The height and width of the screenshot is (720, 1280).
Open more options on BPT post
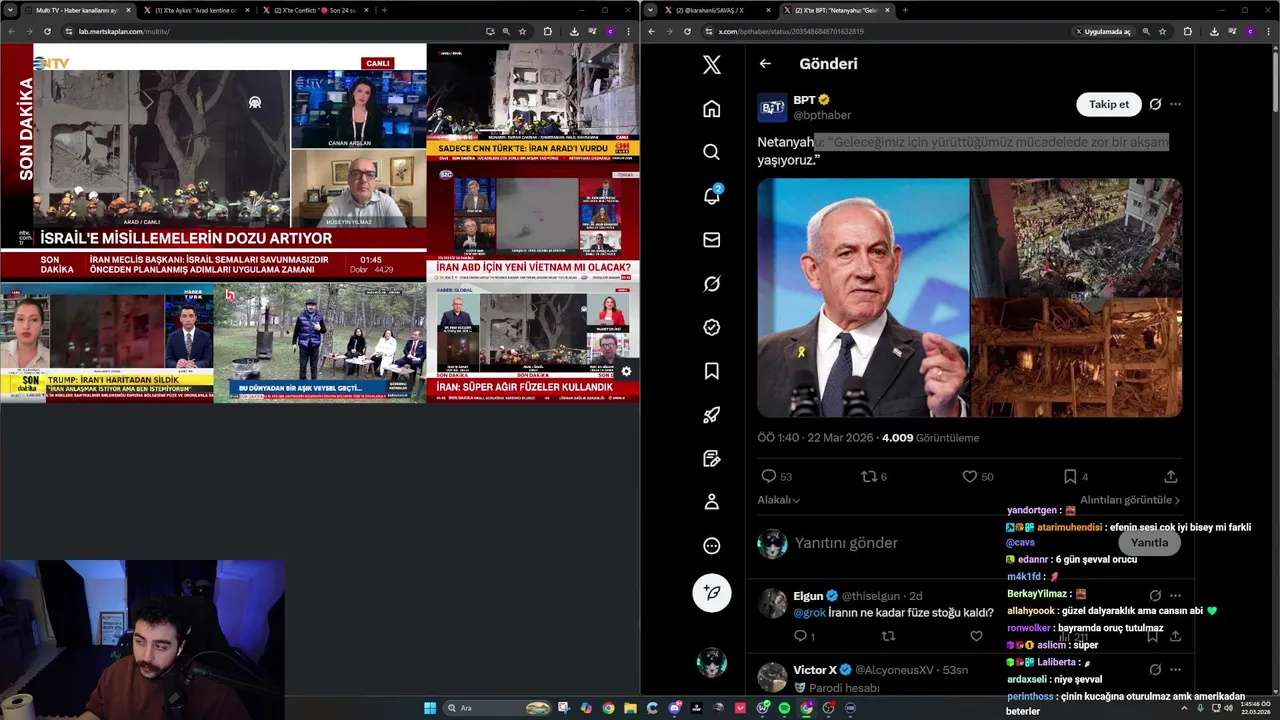[1175, 104]
